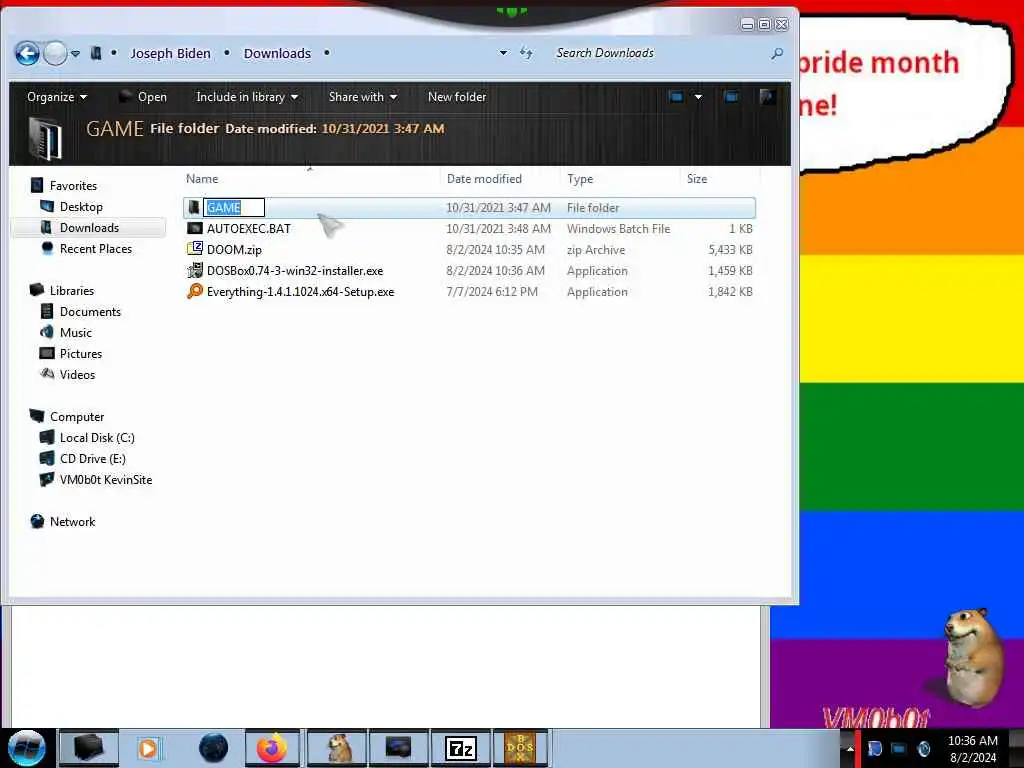This screenshot has height=768, width=1024.
Task: Open the address bar history dropdown
Action: click(504, 53)
